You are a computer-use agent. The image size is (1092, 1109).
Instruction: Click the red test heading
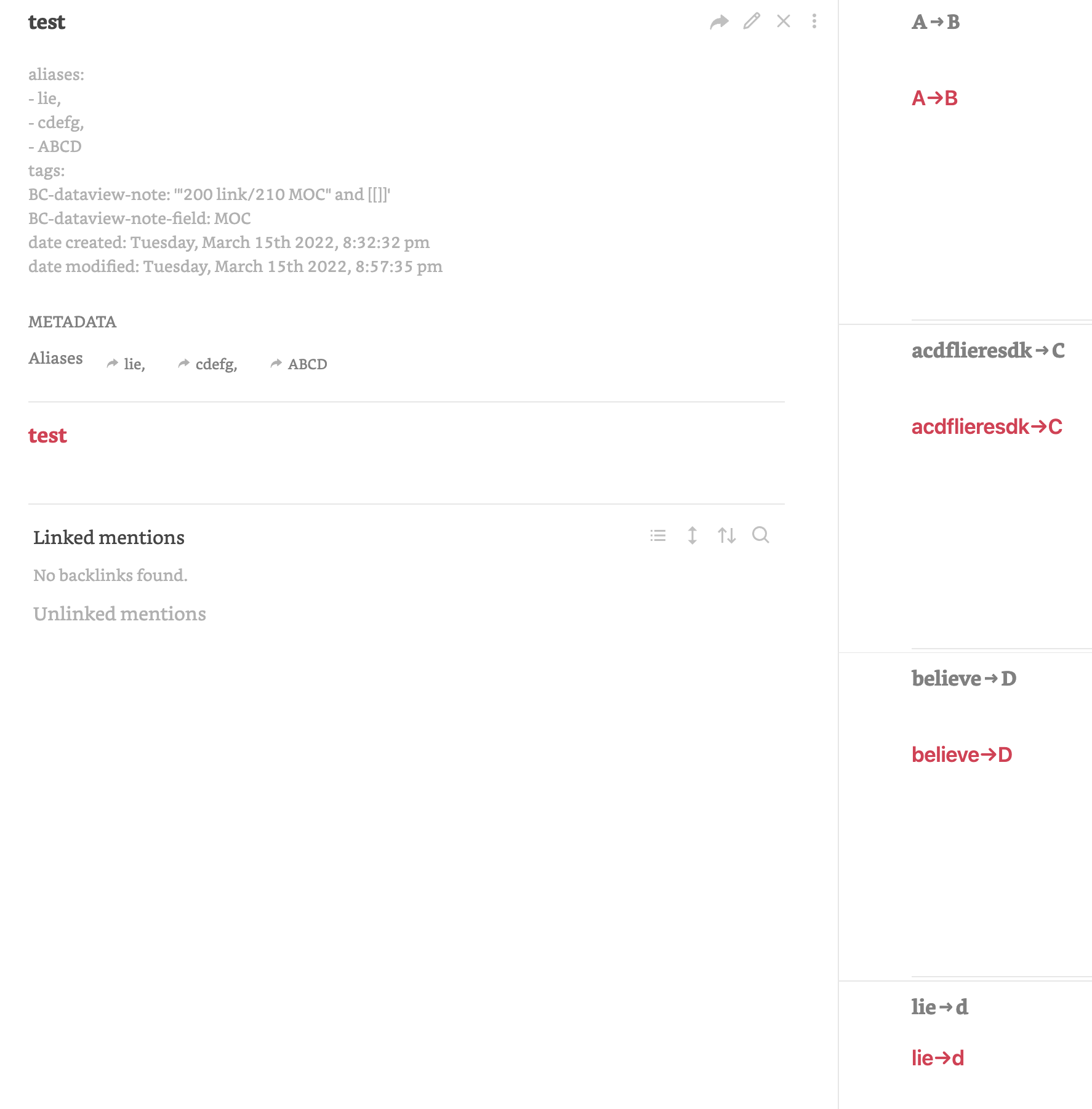pyautogui.click(x=47, y=436)
